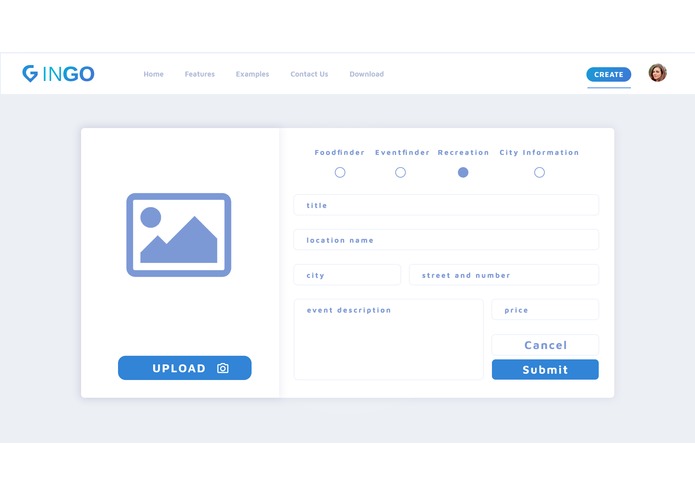Open the Download menu item

click(x=367, y=74)
